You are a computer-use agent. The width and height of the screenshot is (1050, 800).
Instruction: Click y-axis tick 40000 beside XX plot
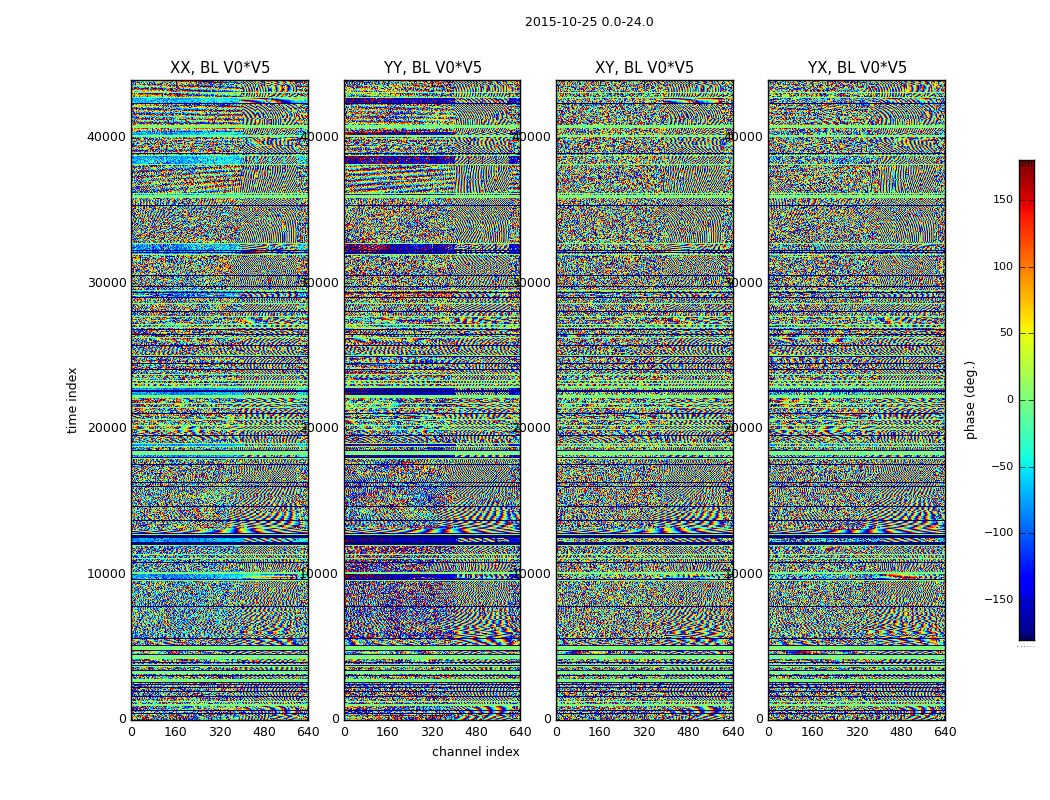point(106,137)
